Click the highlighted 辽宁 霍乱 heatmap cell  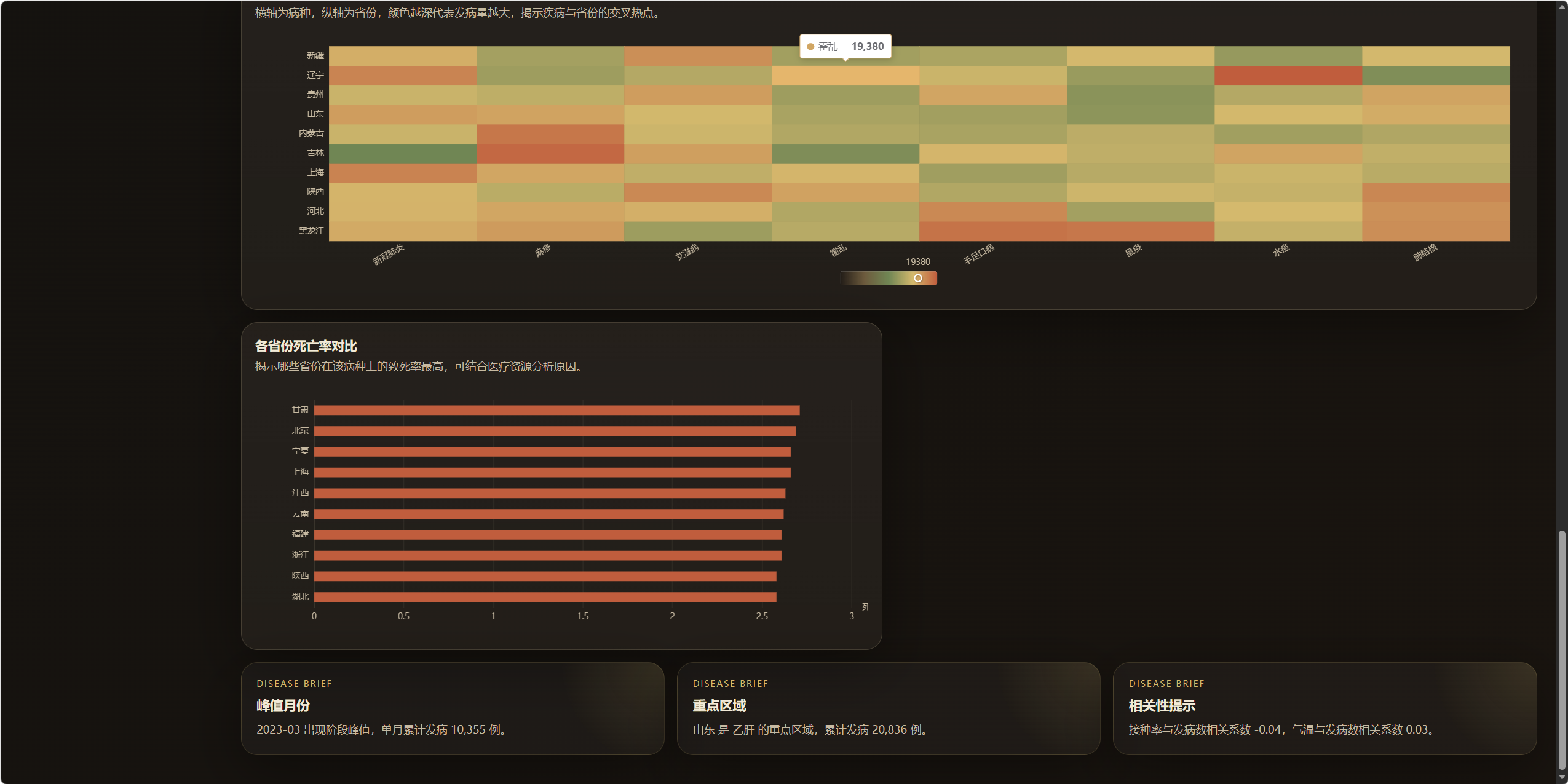(845, 76)
